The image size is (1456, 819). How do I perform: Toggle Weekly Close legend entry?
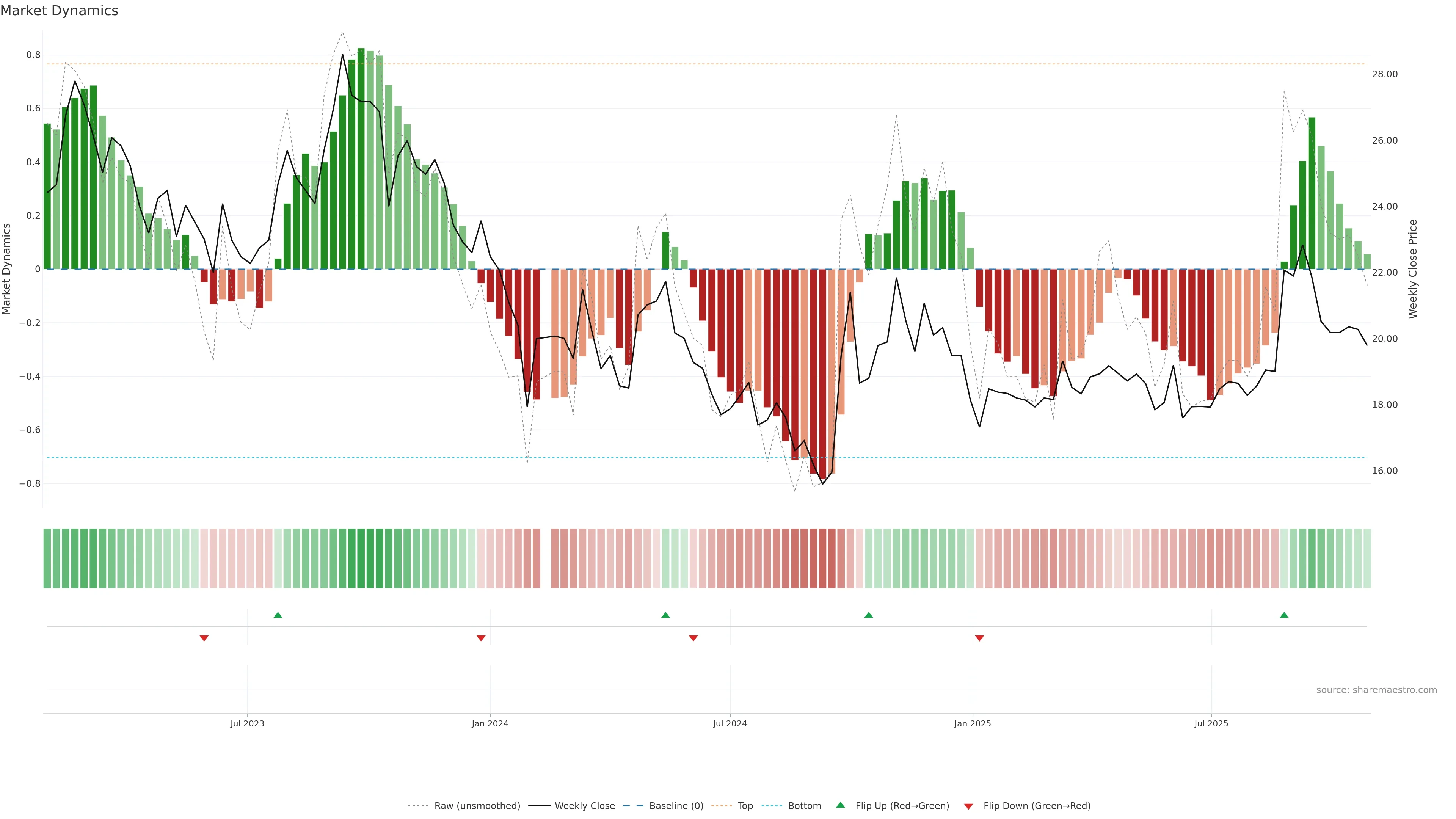[584, 806]
